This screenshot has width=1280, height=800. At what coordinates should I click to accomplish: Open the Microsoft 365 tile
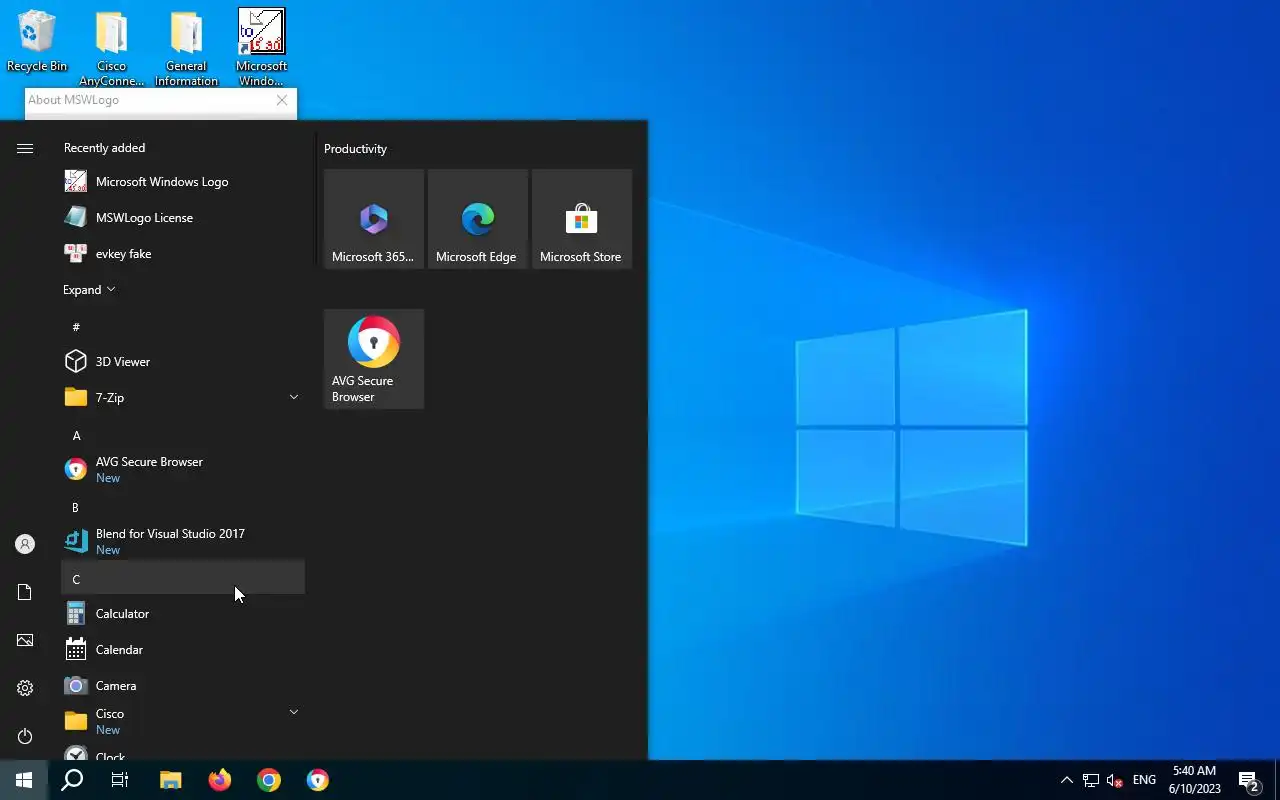tap(374, 219)
